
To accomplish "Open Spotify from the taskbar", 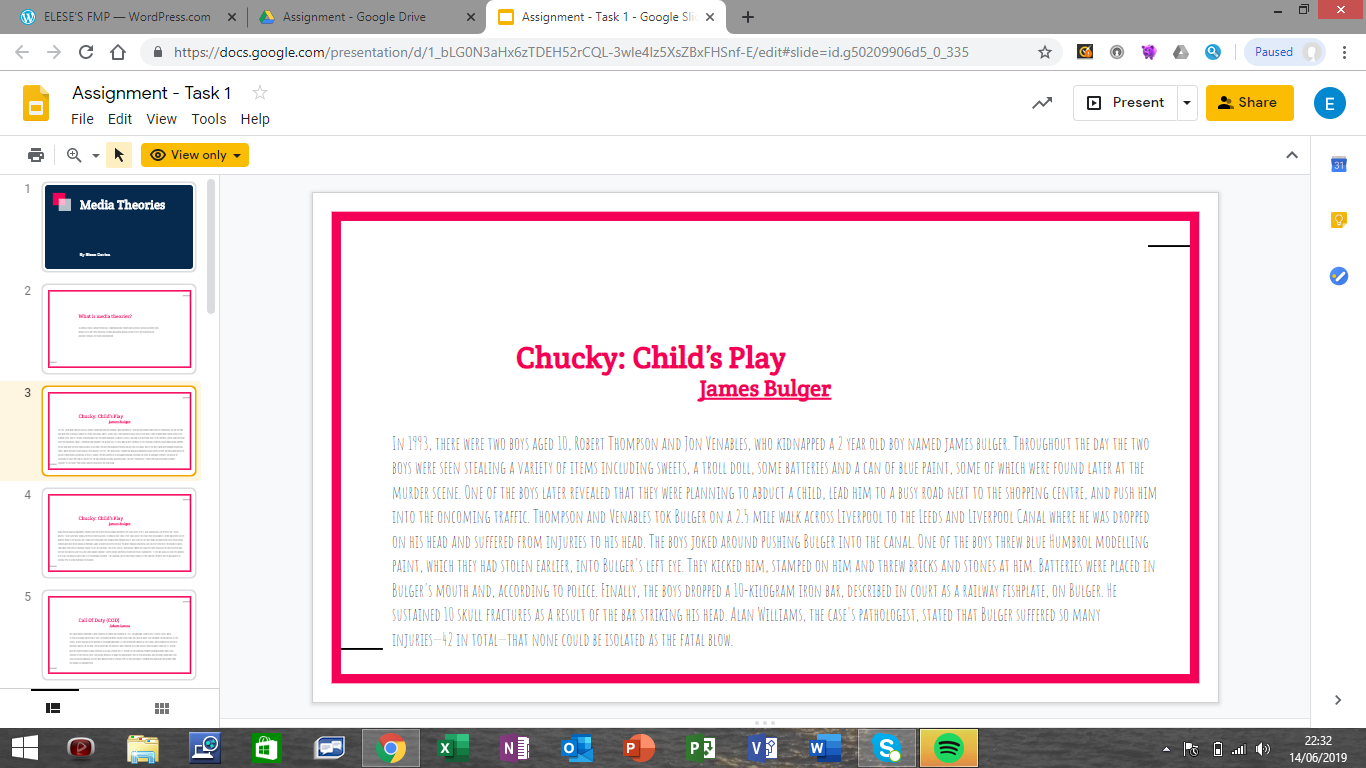I will [948, 747].
